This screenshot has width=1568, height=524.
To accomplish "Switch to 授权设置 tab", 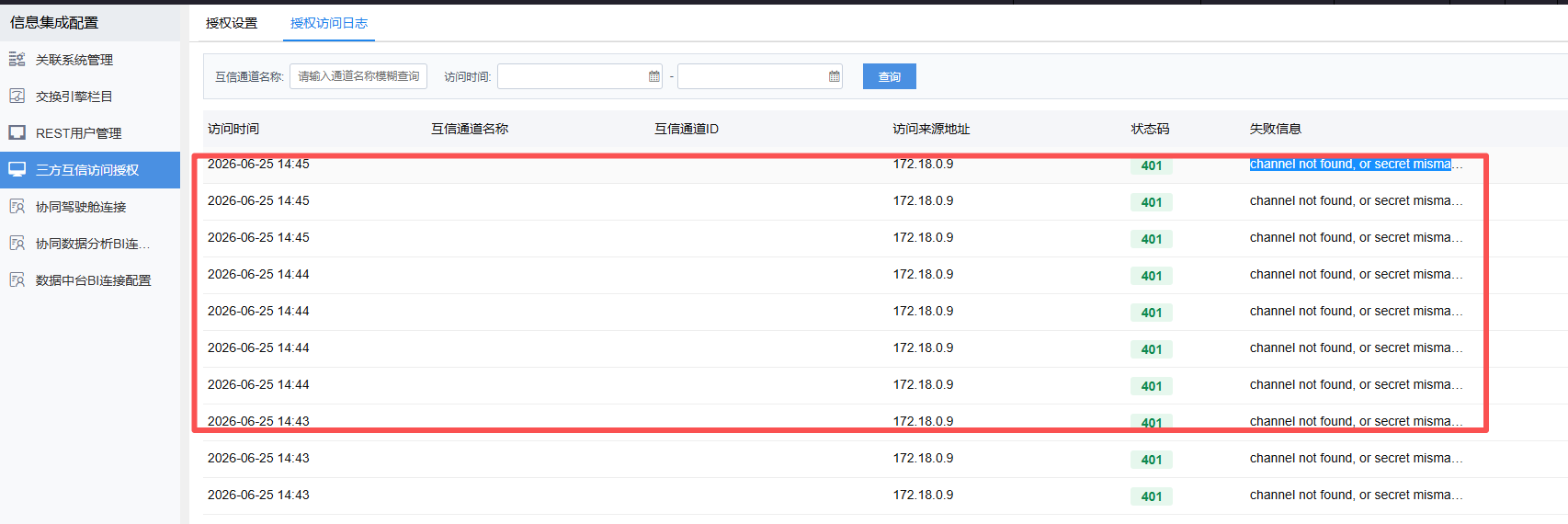I will pyautogui.click(x=232, y=23).
